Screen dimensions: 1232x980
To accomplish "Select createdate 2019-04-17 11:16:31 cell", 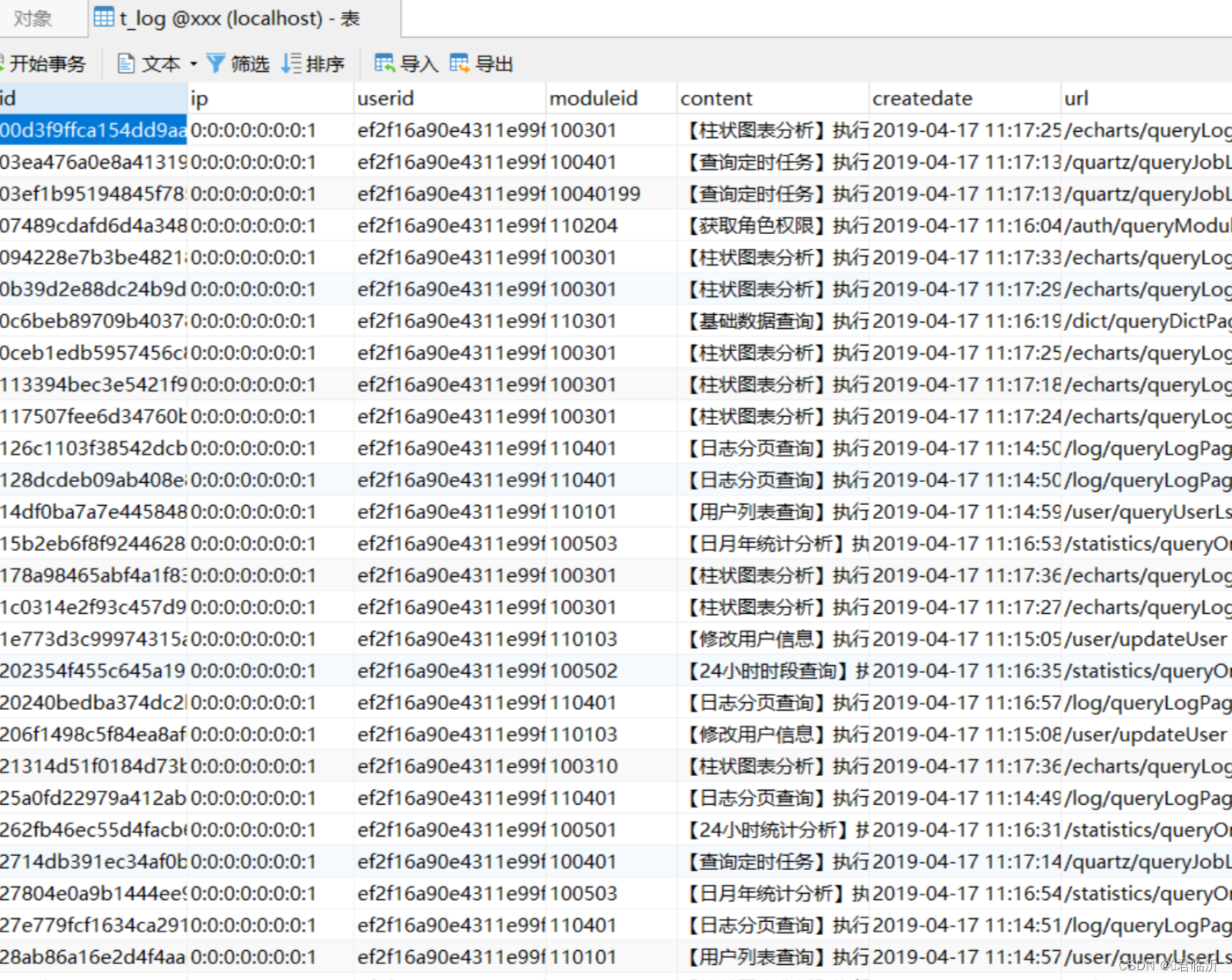I will 966,830.
